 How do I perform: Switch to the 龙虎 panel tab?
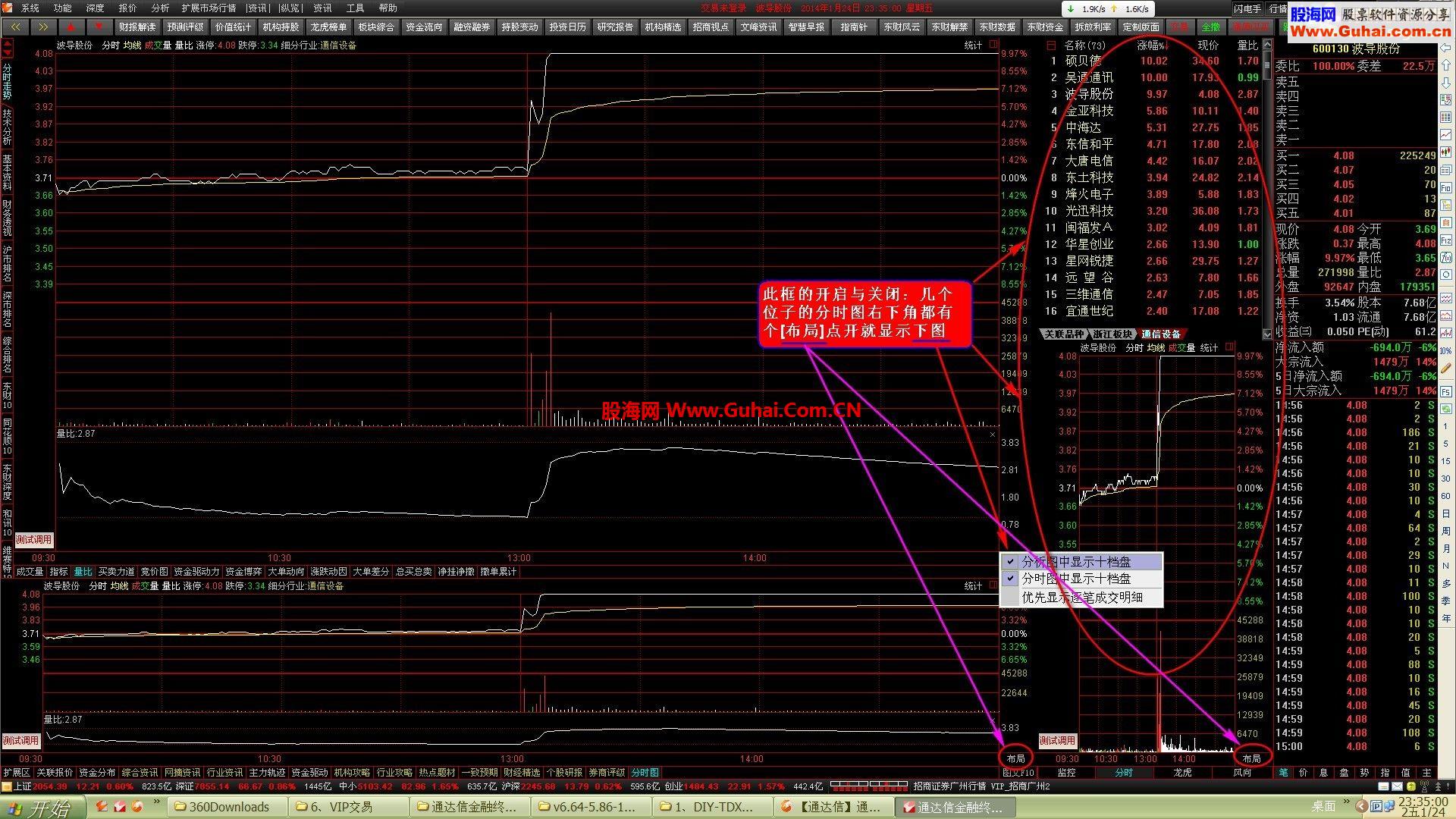click(x=1182, y=773)
